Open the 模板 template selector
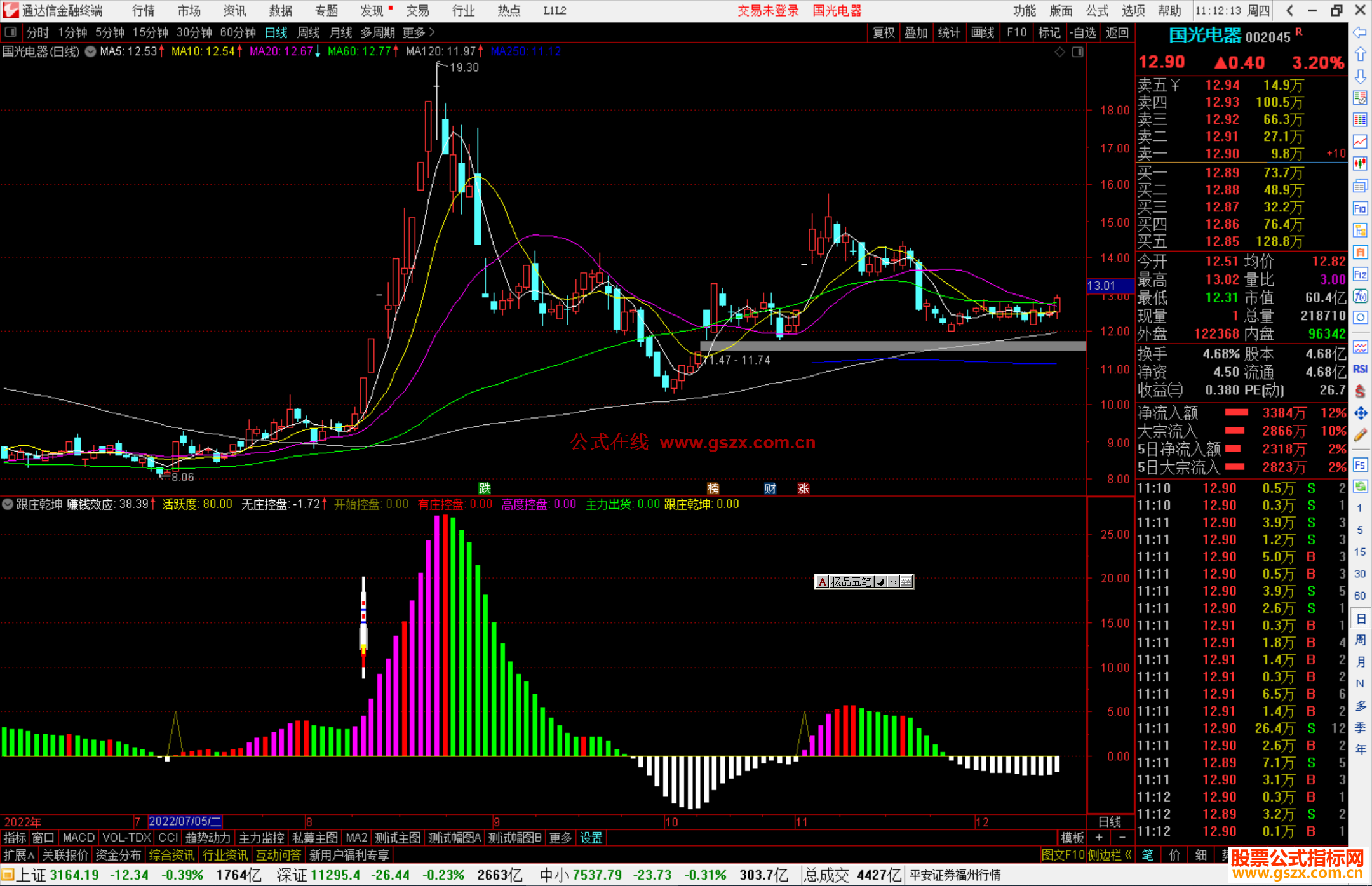The width and height of the screenshot is (1372, 886). click(x=1072, y=838)
